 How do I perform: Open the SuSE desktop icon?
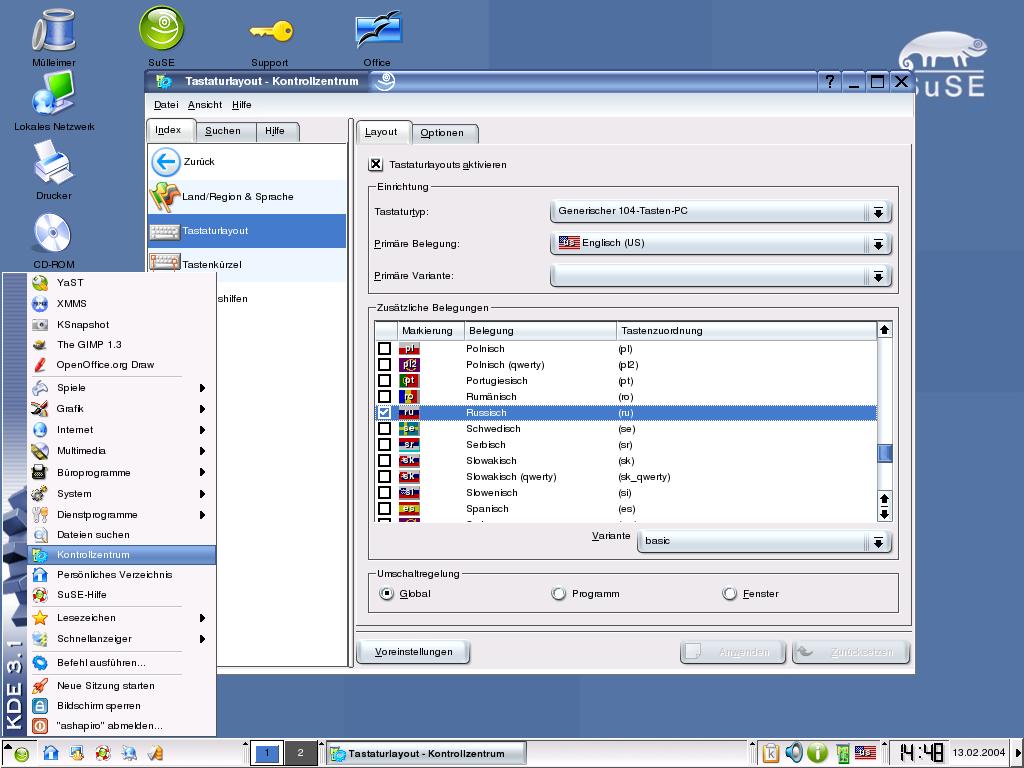click(x=161, y=29)
